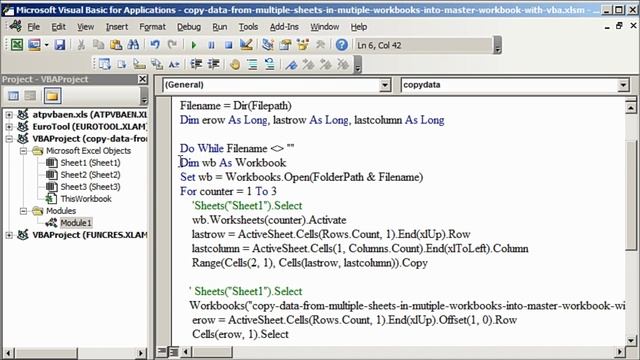Click the Redo arrow icon
640x360 pixels.
pyautogui.click(x=172, y=44)
